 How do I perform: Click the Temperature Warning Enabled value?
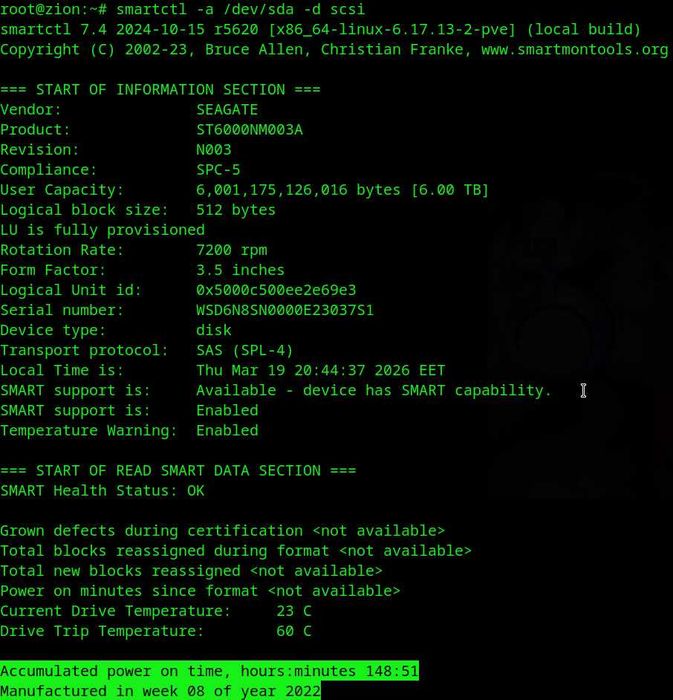tap(227, 431)
